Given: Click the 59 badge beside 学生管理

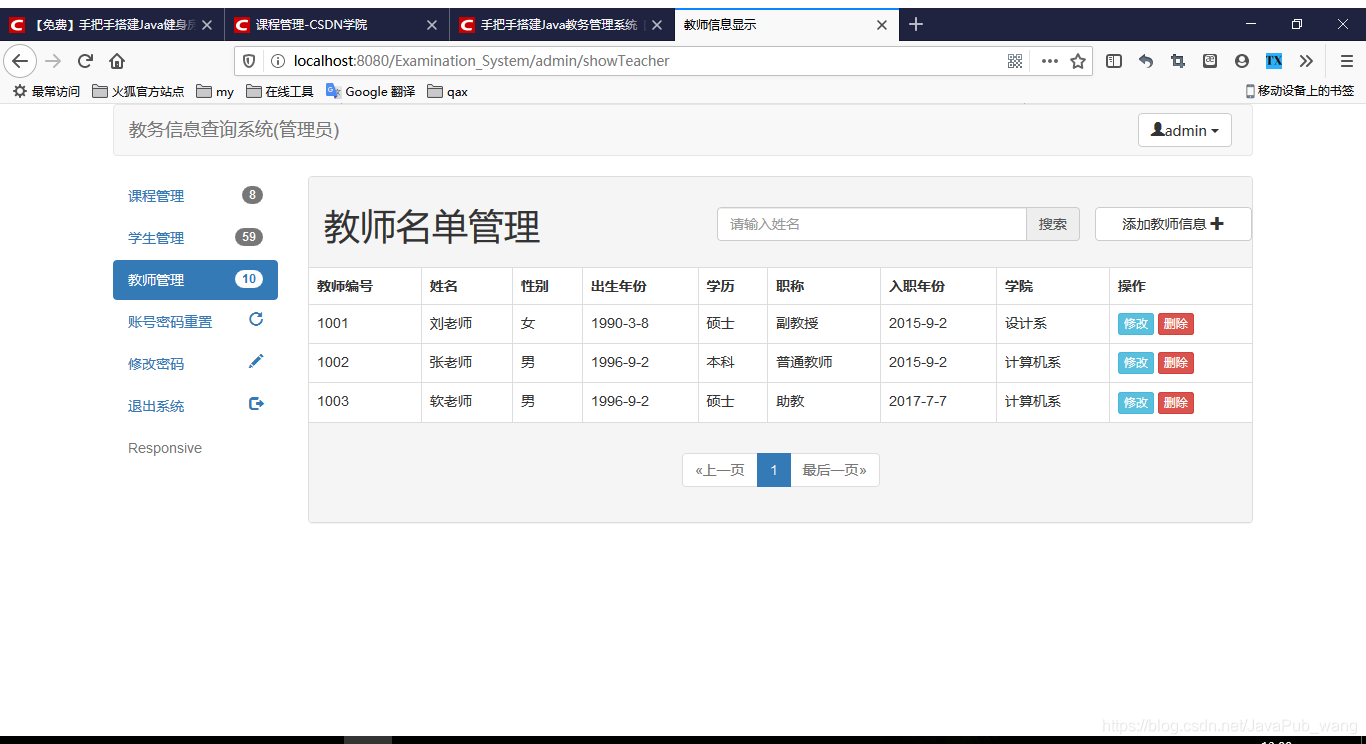Looking at the screenshot, I should click(x=249, y=237).
